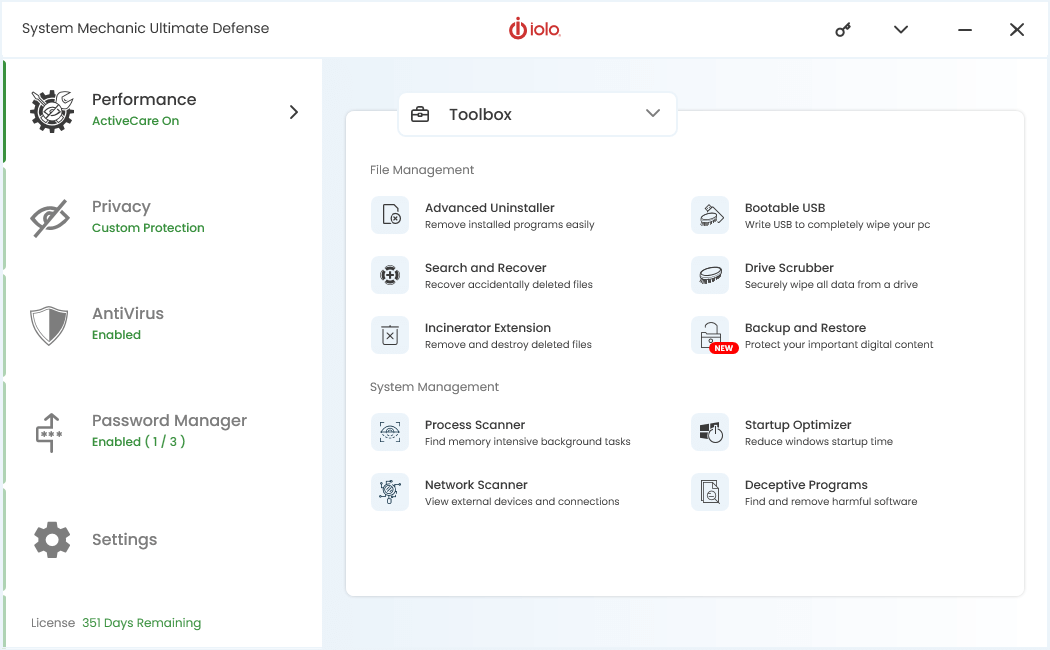Switch to the Privacy tab
Viewport: 1050px width, 650px height.
pyautogui.click(x=120, y=216)
